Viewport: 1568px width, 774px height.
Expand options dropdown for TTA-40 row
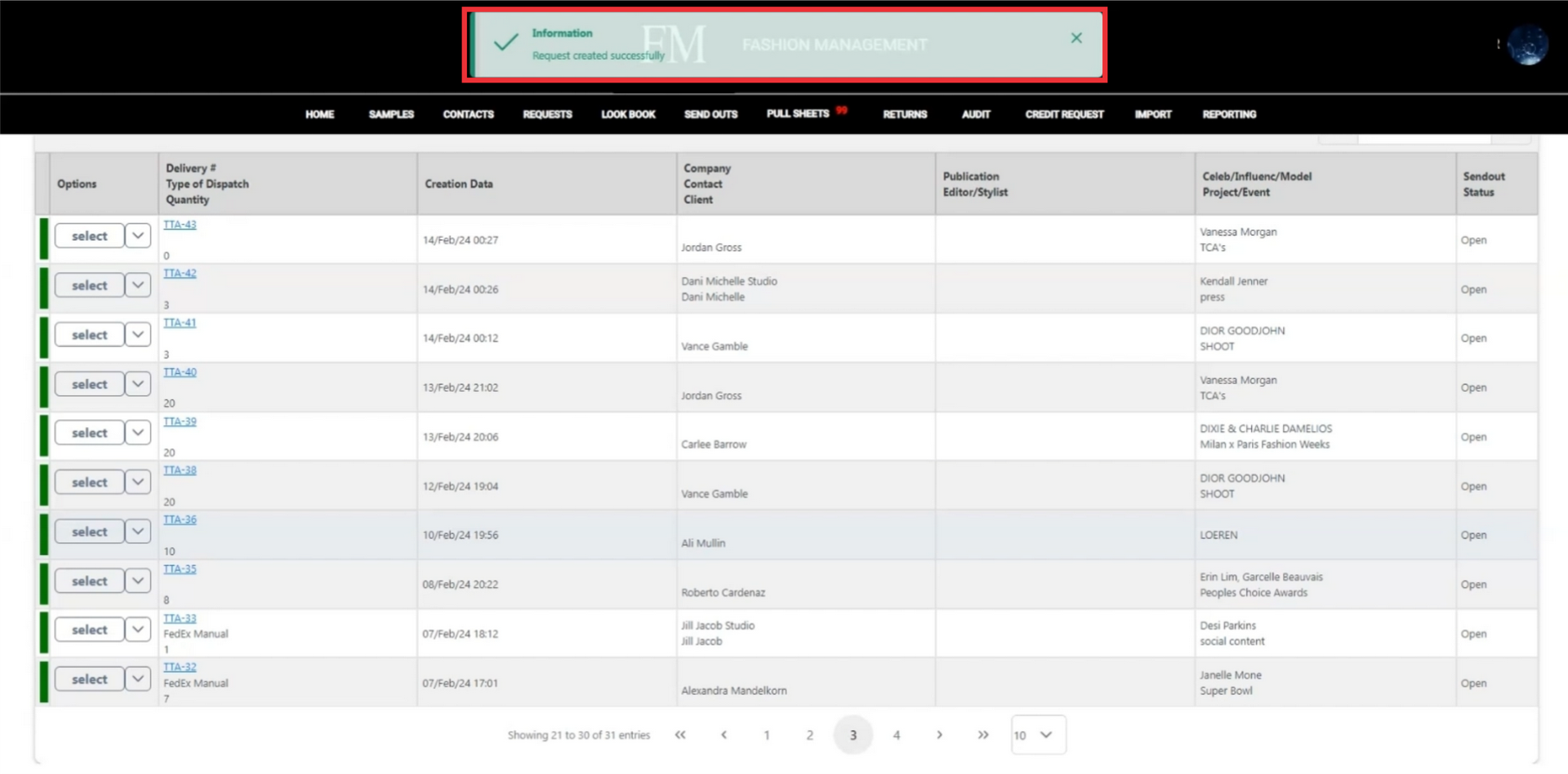click(x=138, y=384)
